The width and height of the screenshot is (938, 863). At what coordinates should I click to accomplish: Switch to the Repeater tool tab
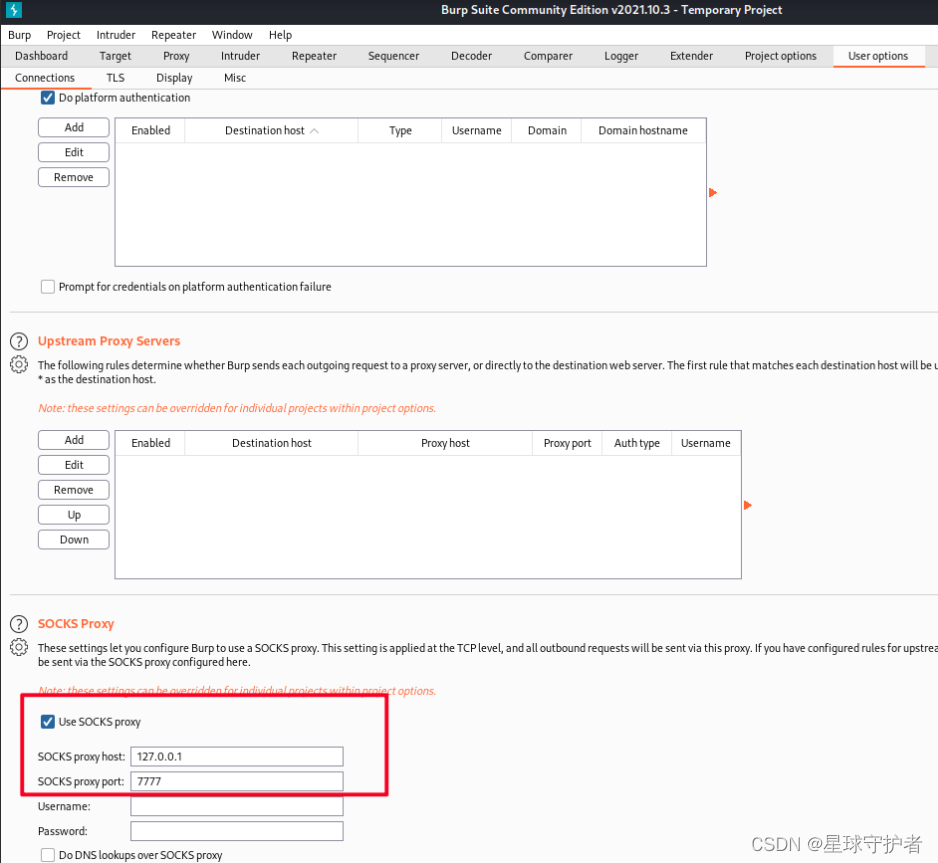pos(314,56)
